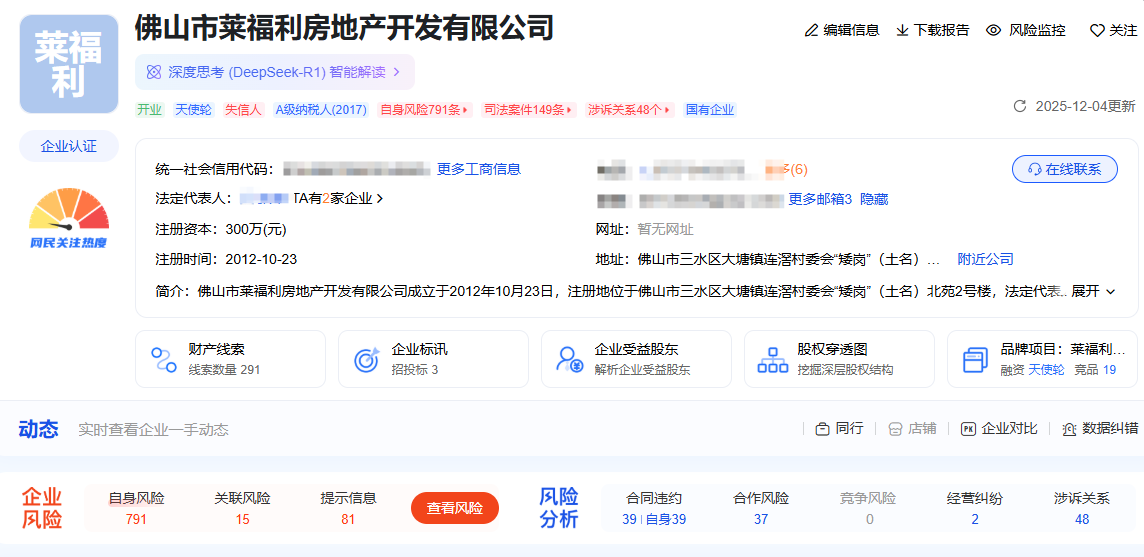Open 自身风险 791 item
The image size is (1144, 557).
[x=136, y=509]
